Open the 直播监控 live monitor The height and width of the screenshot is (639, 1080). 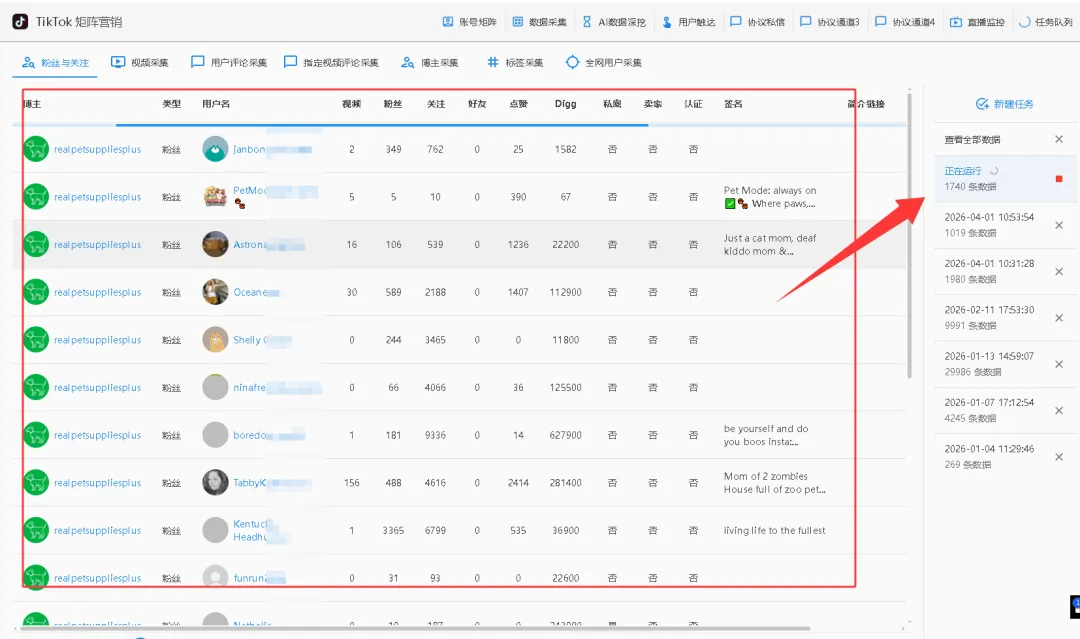click(x=977, y=20)
